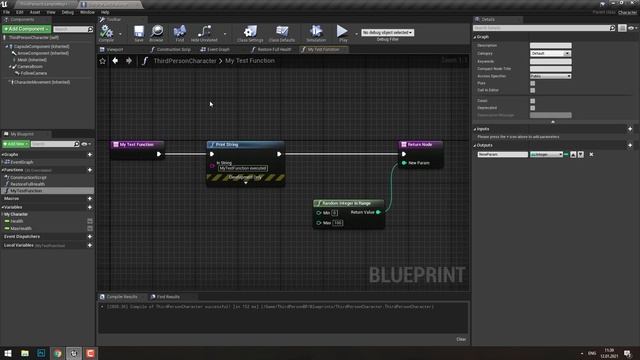
Task: Click the Add Component button
Action: (x=27, y=29)
